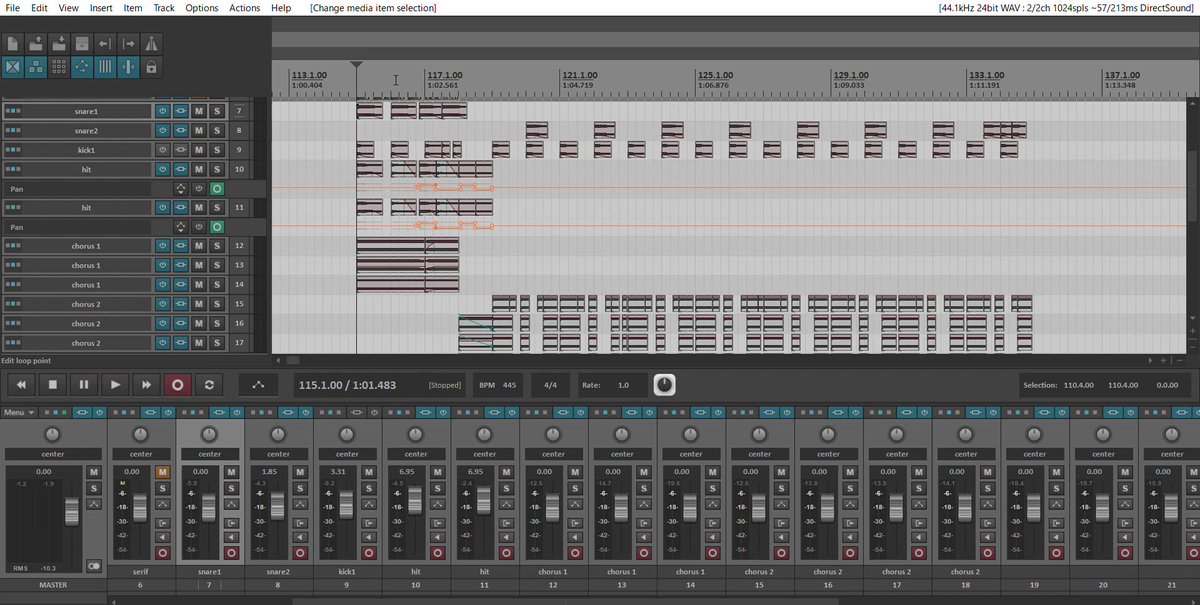Click the chorus 2 track name on track 15

(x=85, y=304)
